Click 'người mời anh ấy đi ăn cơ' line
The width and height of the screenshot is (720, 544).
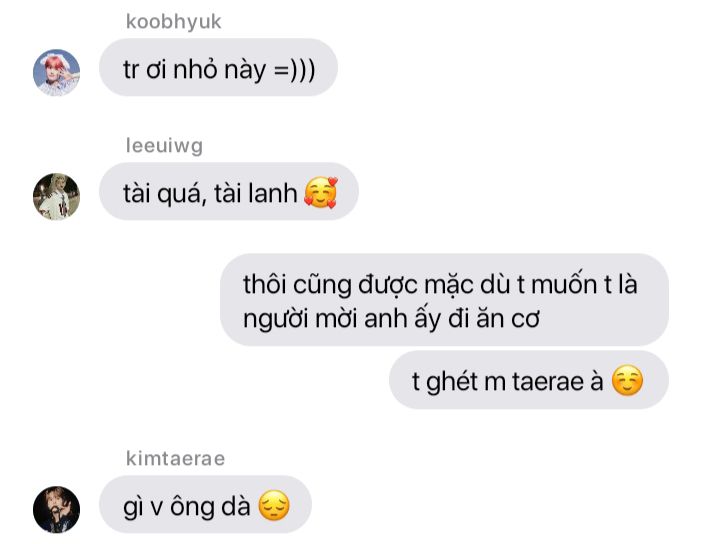391,319
